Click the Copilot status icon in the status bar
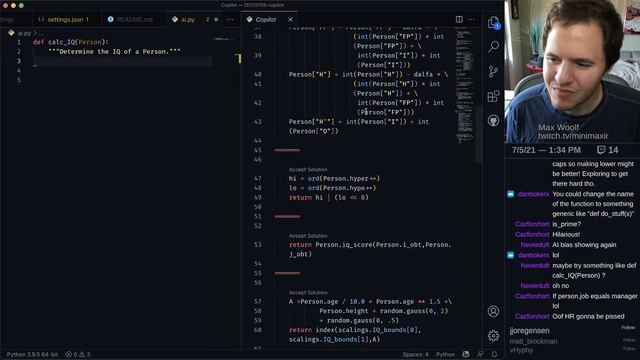Image resolution: width=640 pixels, height=360 pixels. point(466,354)
